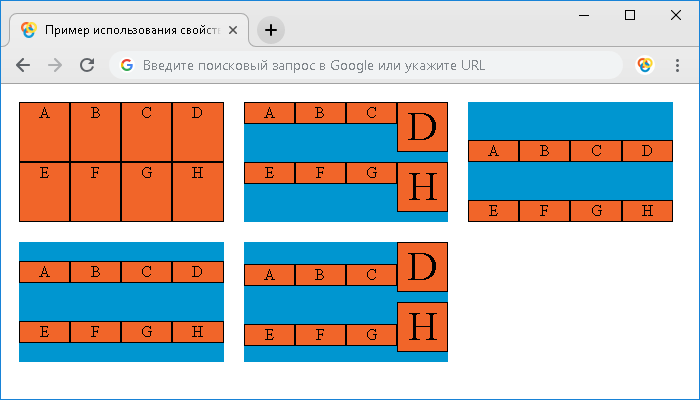
Task: Click the forward navigation arrow
Action: (x=55, y=65)
